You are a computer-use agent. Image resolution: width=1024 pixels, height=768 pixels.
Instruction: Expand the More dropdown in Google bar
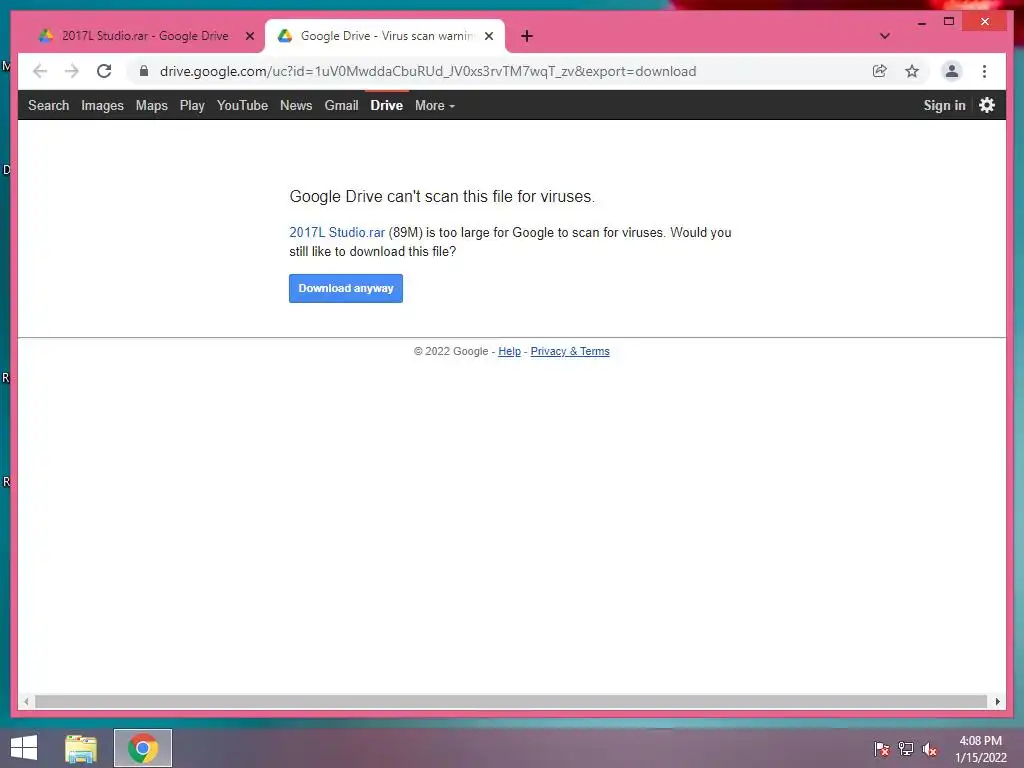coord(435,105)
